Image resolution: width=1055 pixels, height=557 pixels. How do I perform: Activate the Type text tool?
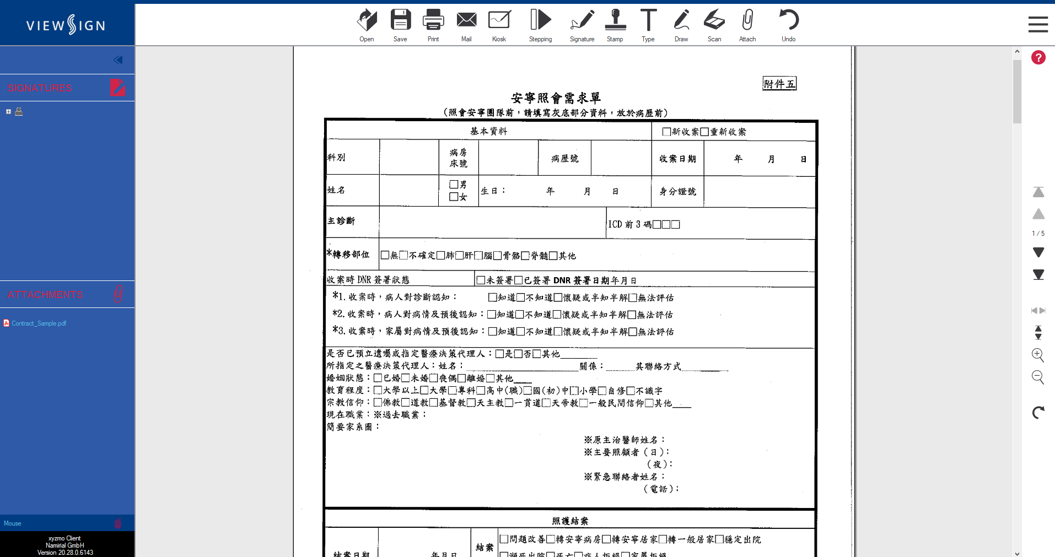648,26
